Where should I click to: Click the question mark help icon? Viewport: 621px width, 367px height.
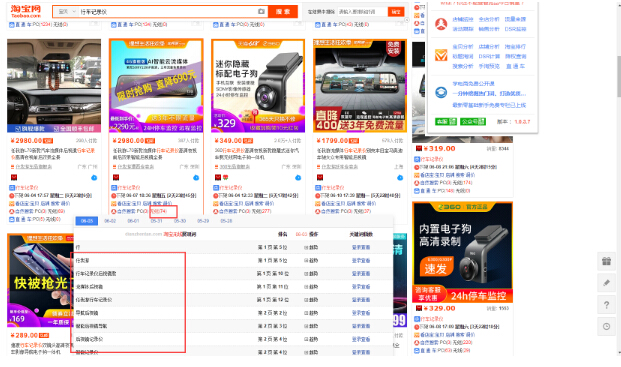606,305
